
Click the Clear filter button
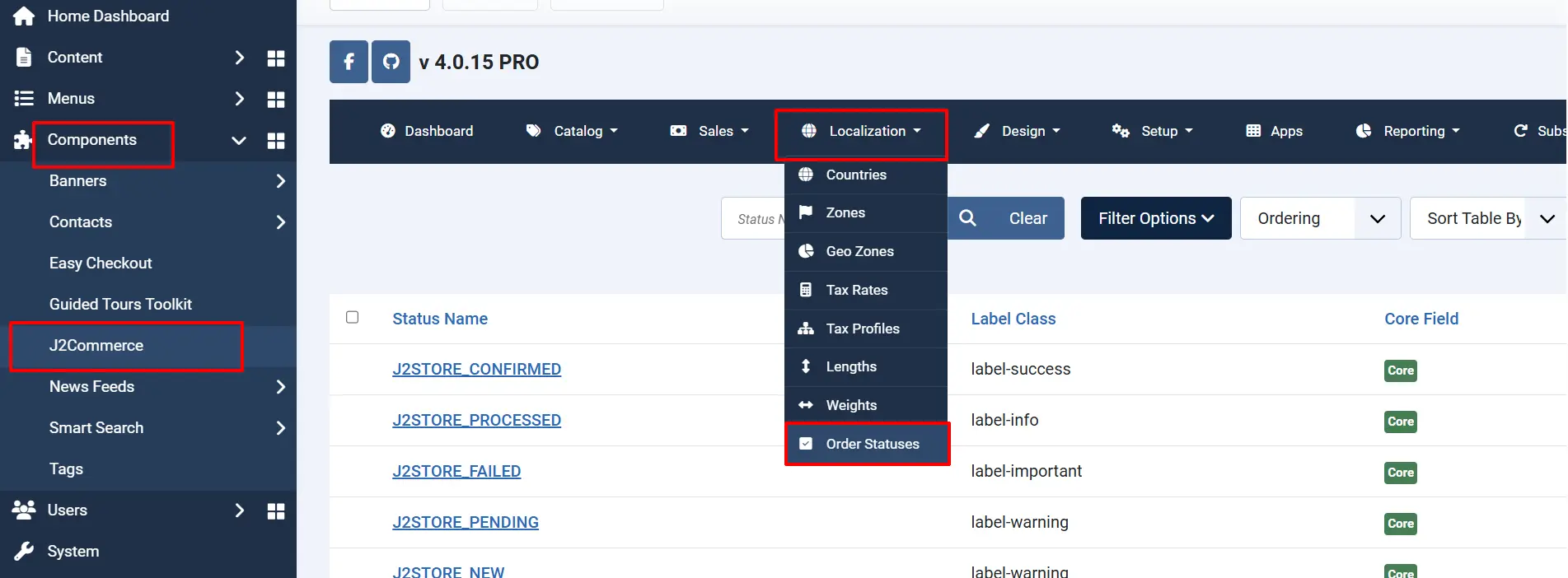click(x=1027, y=218)
